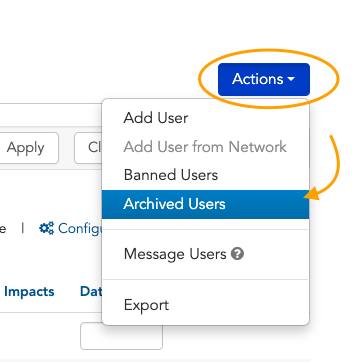
Task: Click the partially hidden Clear button
Action: (88, 148)
